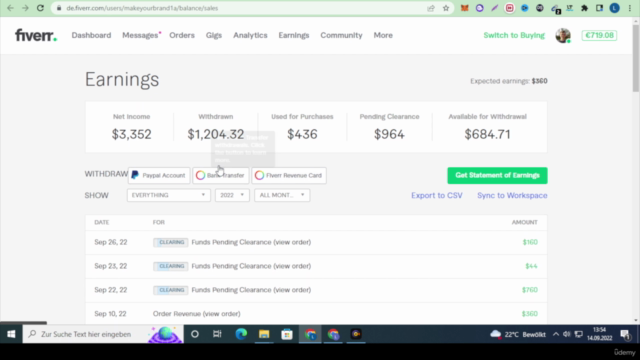Open Community in the navigation
The width and height of the screenshot is (640, 360).
[x=341, y=35]
